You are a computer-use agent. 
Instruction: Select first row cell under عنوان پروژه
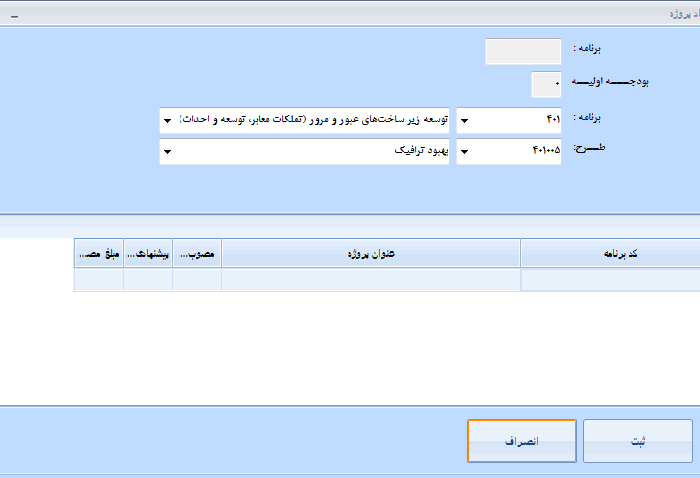coord(371,281)
